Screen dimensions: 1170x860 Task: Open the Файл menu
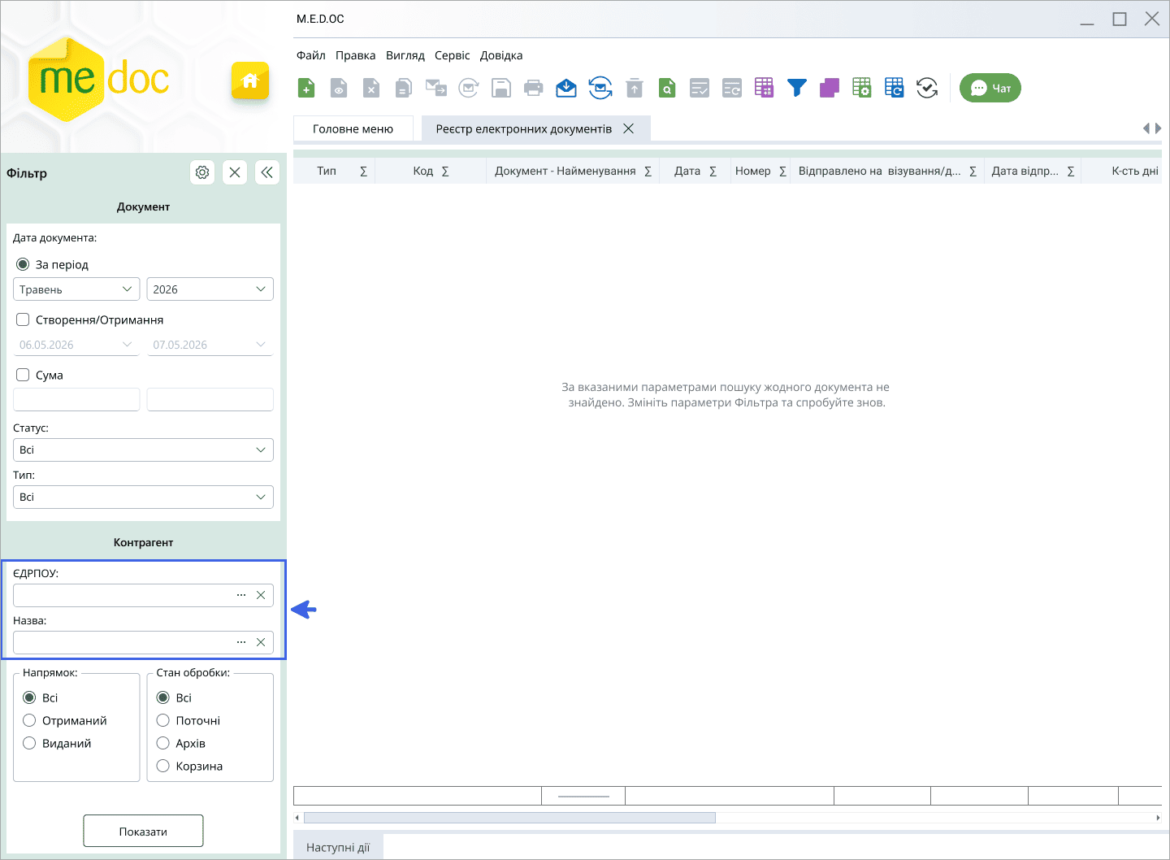click(x=310, y=55)
